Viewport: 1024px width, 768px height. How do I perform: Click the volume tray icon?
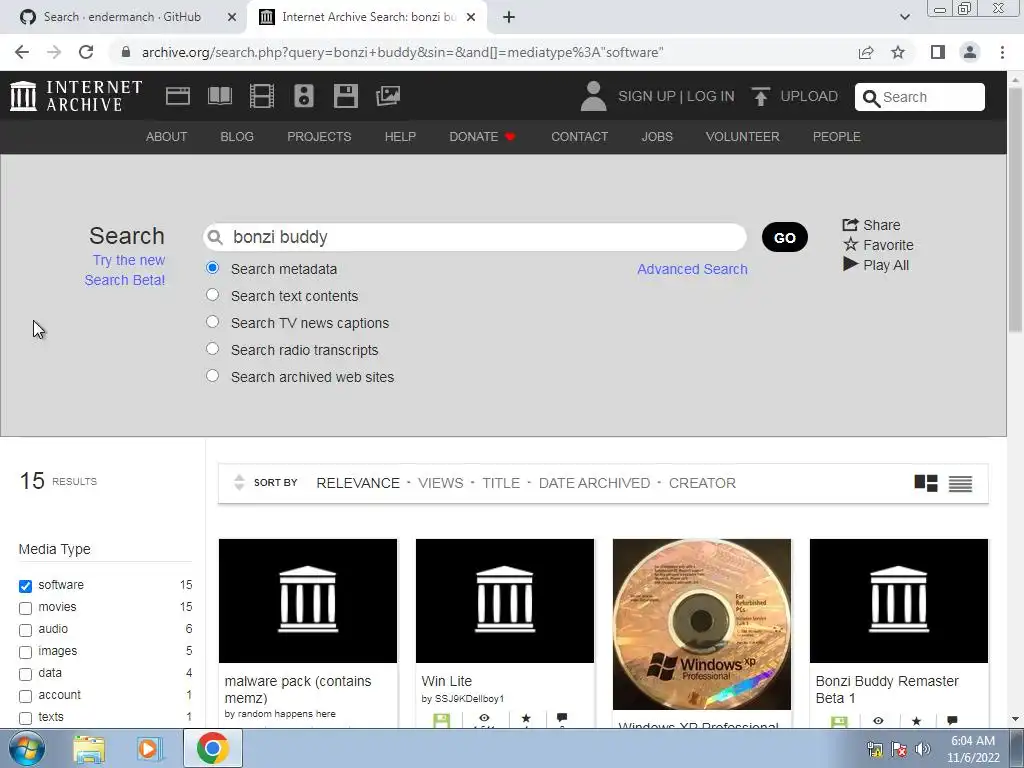(923, 749)
